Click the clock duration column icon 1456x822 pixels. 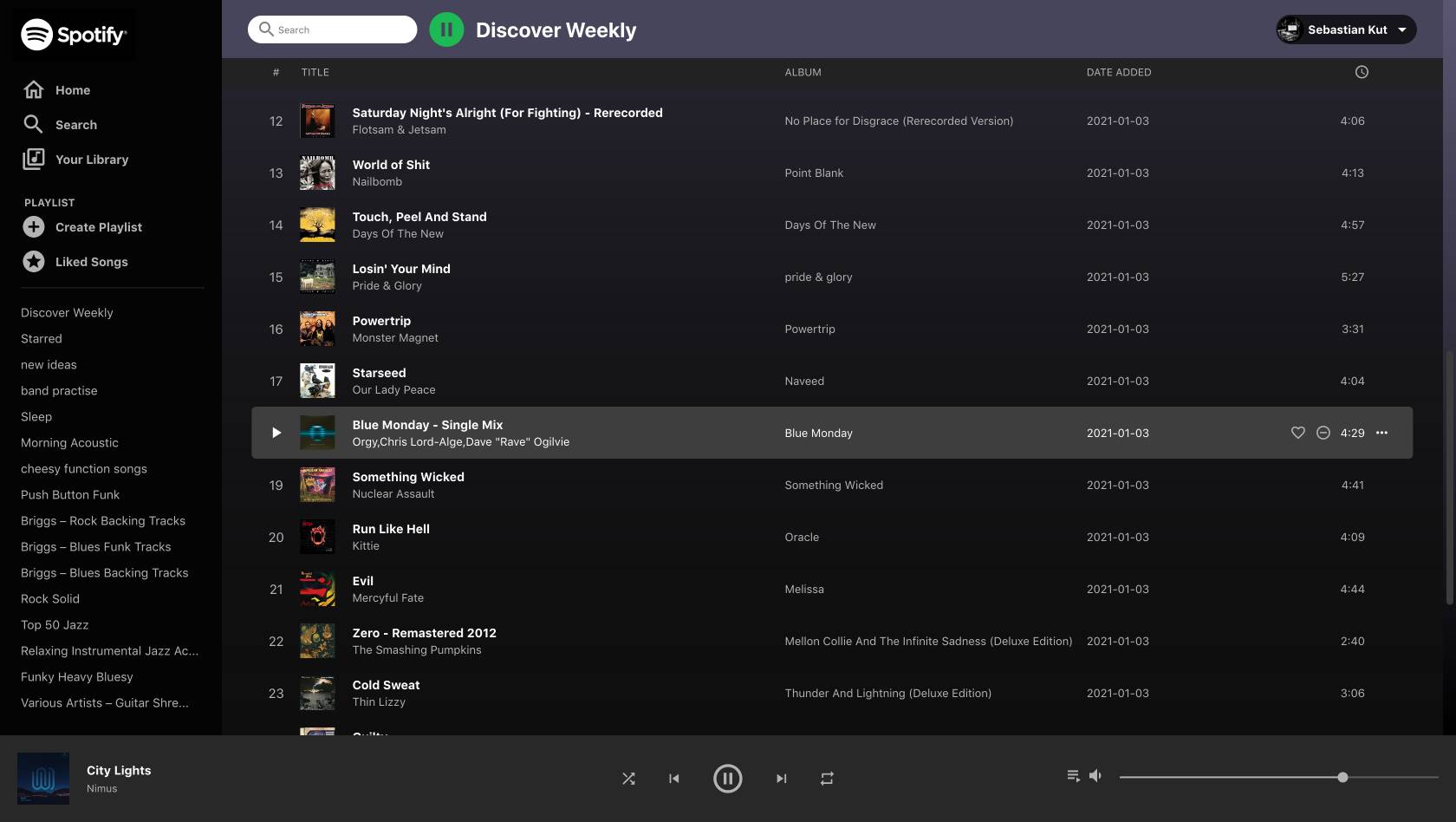[1362, 72]
